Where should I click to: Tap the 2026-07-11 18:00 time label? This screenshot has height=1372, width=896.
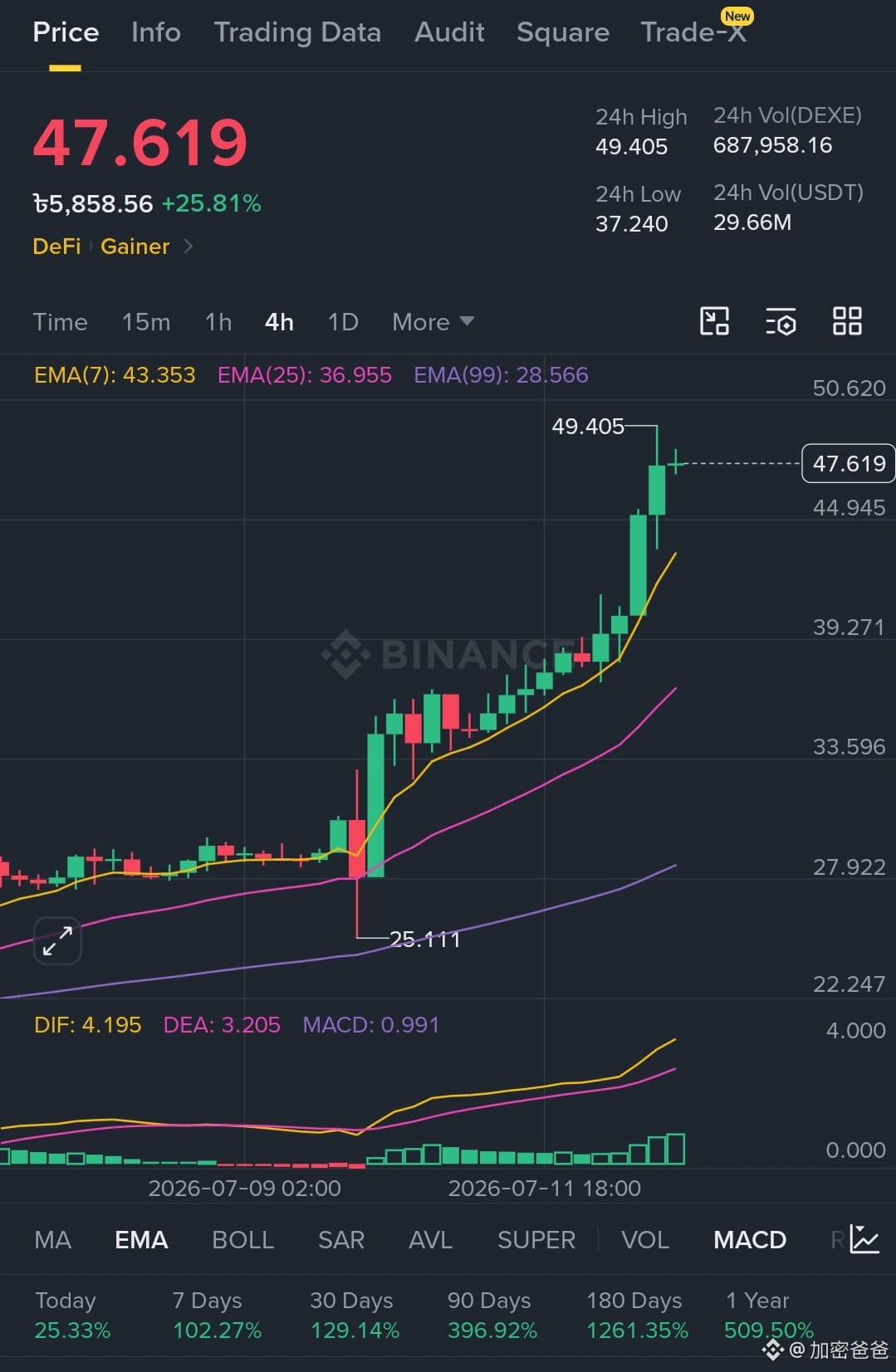tap(544, 1189)
